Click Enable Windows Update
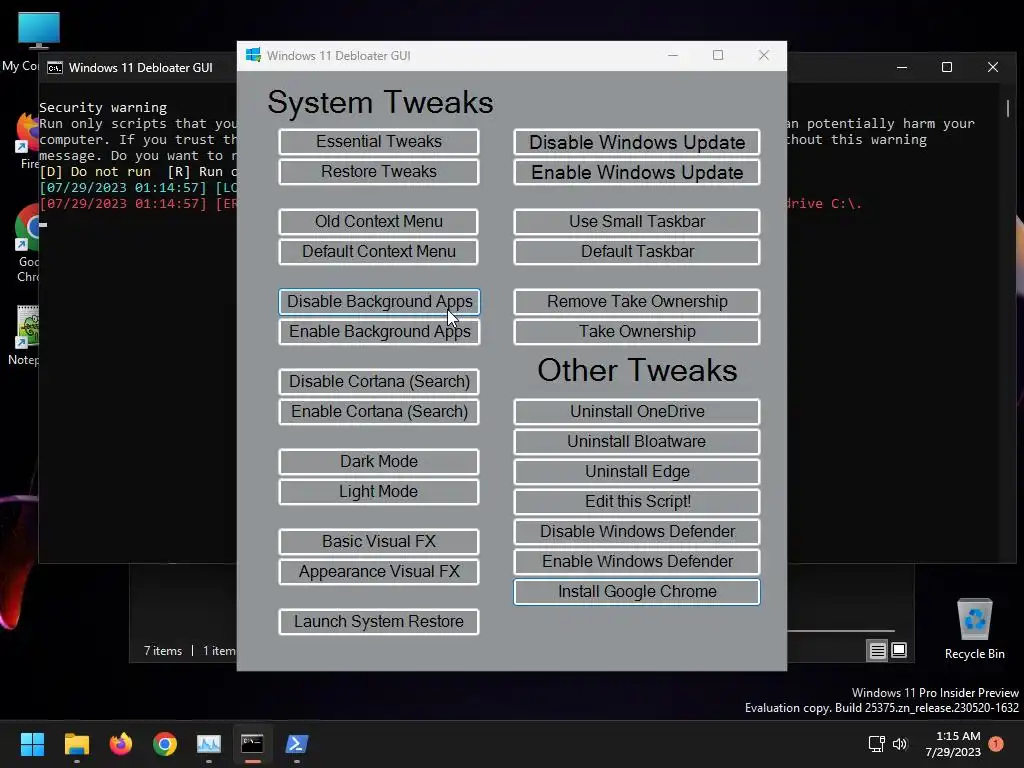1024x768 pixels. tap(637, 172)
